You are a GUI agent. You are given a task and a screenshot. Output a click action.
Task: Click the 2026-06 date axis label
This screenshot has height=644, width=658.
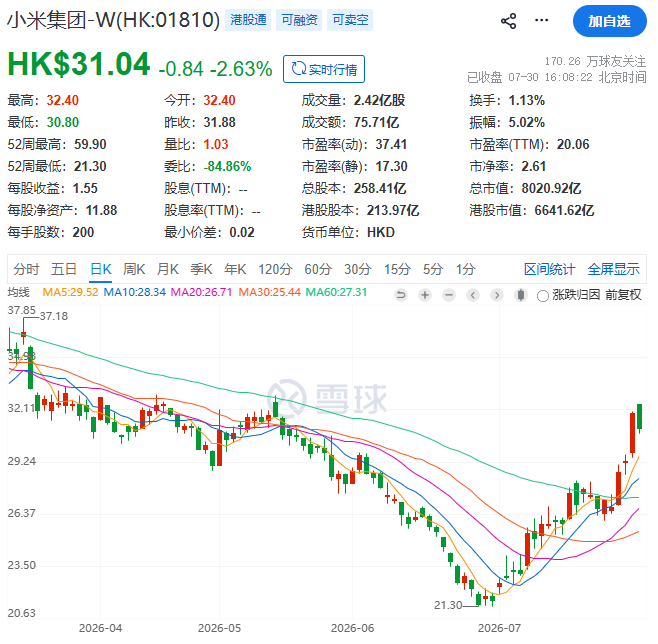[352, 628]
